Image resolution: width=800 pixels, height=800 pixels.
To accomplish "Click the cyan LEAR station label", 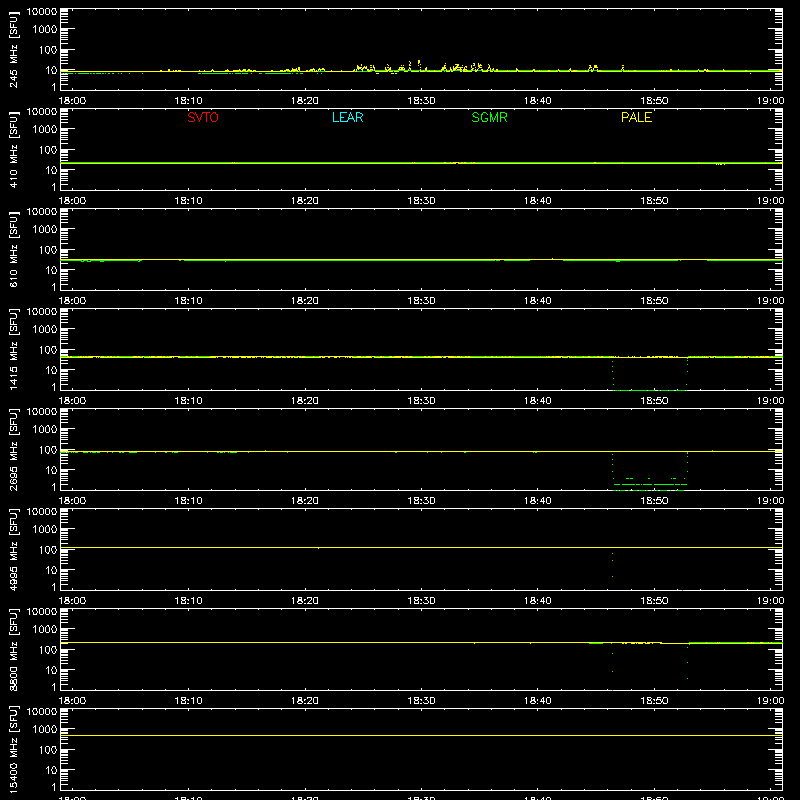I will coord(347,117).
